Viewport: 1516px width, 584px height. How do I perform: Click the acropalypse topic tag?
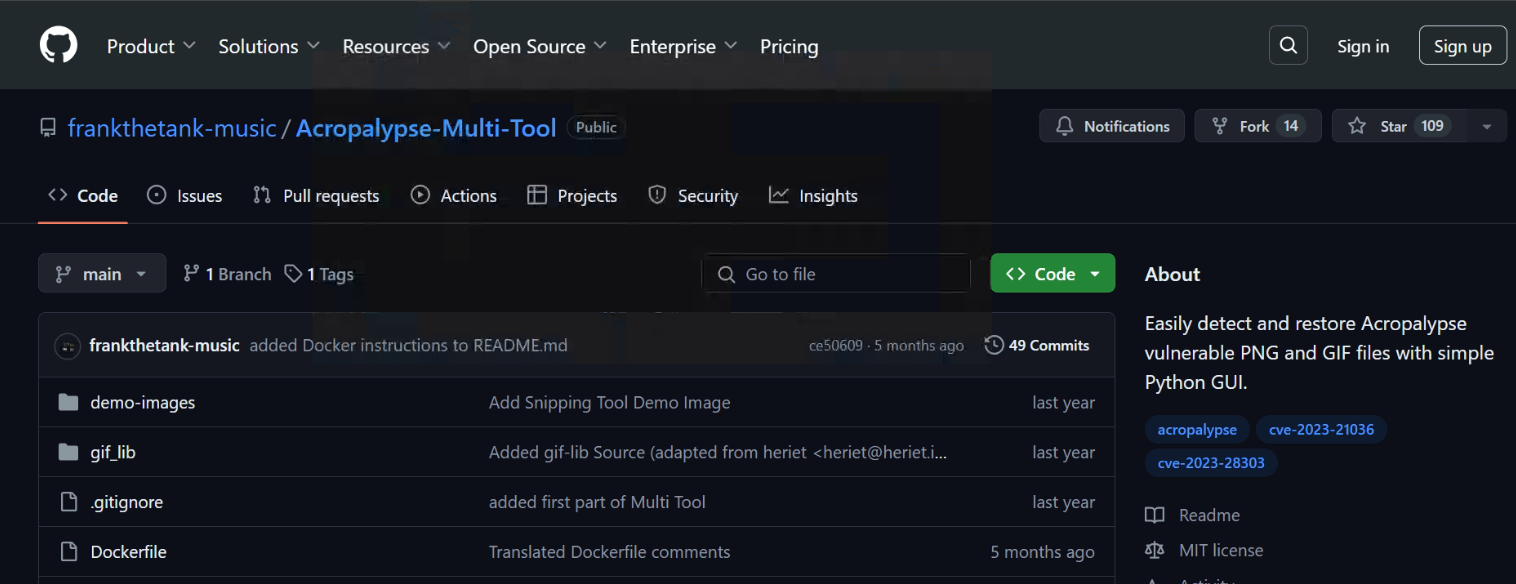pyautogui.click(x=1197, y=430)
